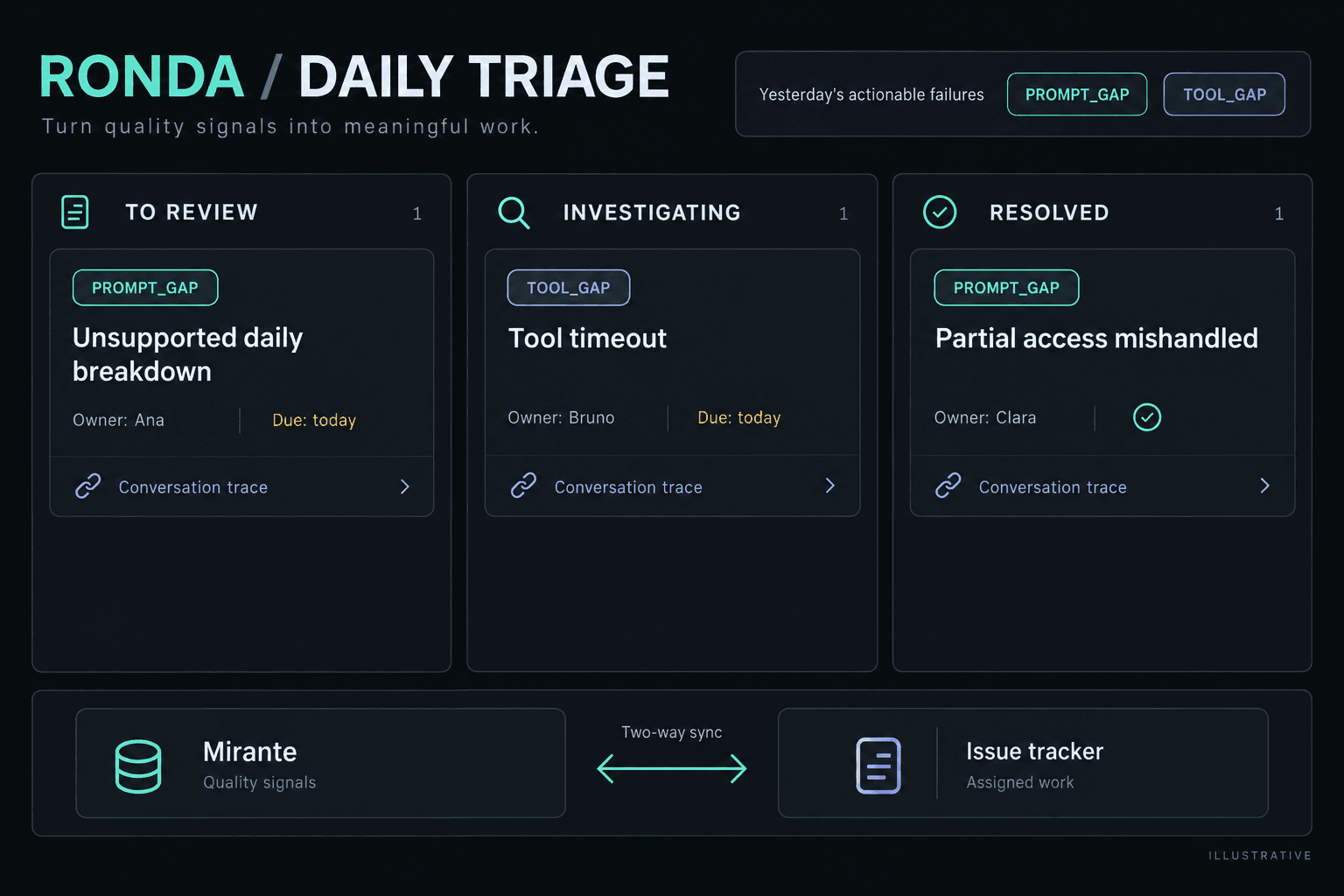This screenshot has width=1344, height=896.
Task: Click the Resolved checkmark circle icon
Action: pyautogui.click(x=940, y=212)
